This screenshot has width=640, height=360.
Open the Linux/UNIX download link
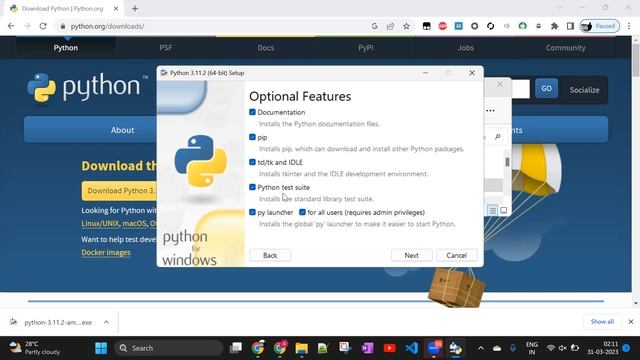tap(100, 224)
